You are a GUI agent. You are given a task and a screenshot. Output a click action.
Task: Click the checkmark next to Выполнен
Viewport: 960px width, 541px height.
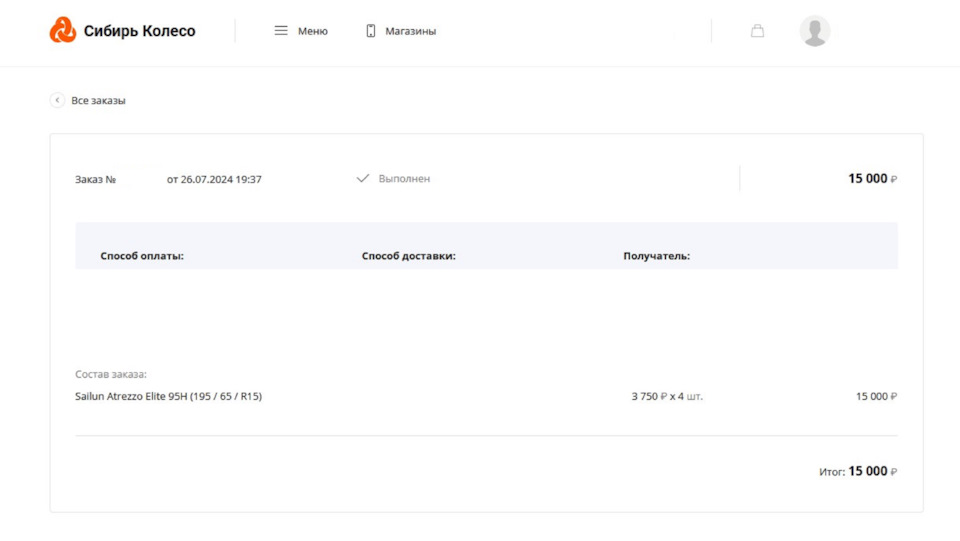pos(363,178)
